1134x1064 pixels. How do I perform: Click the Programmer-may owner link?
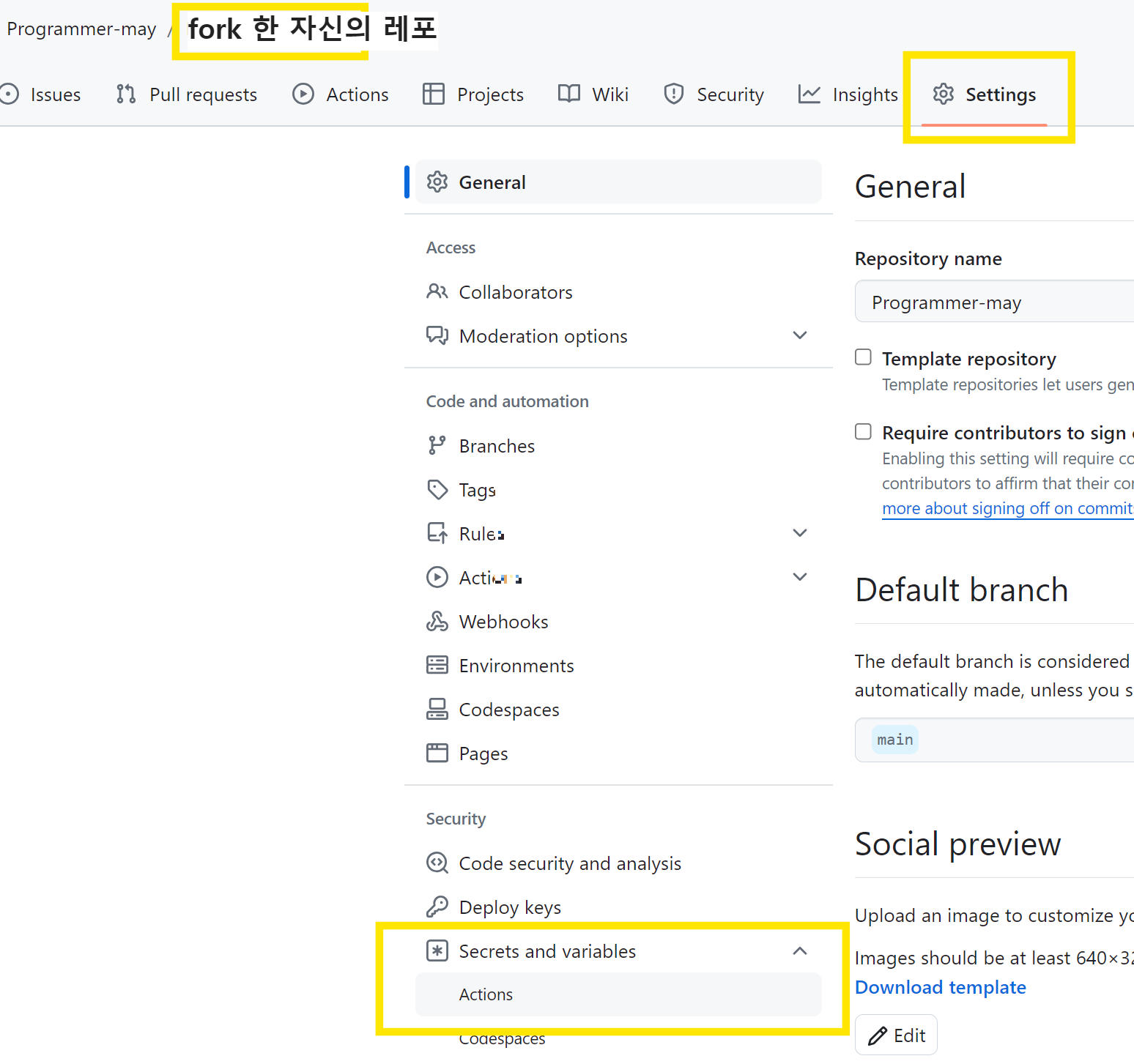[81, 29]
